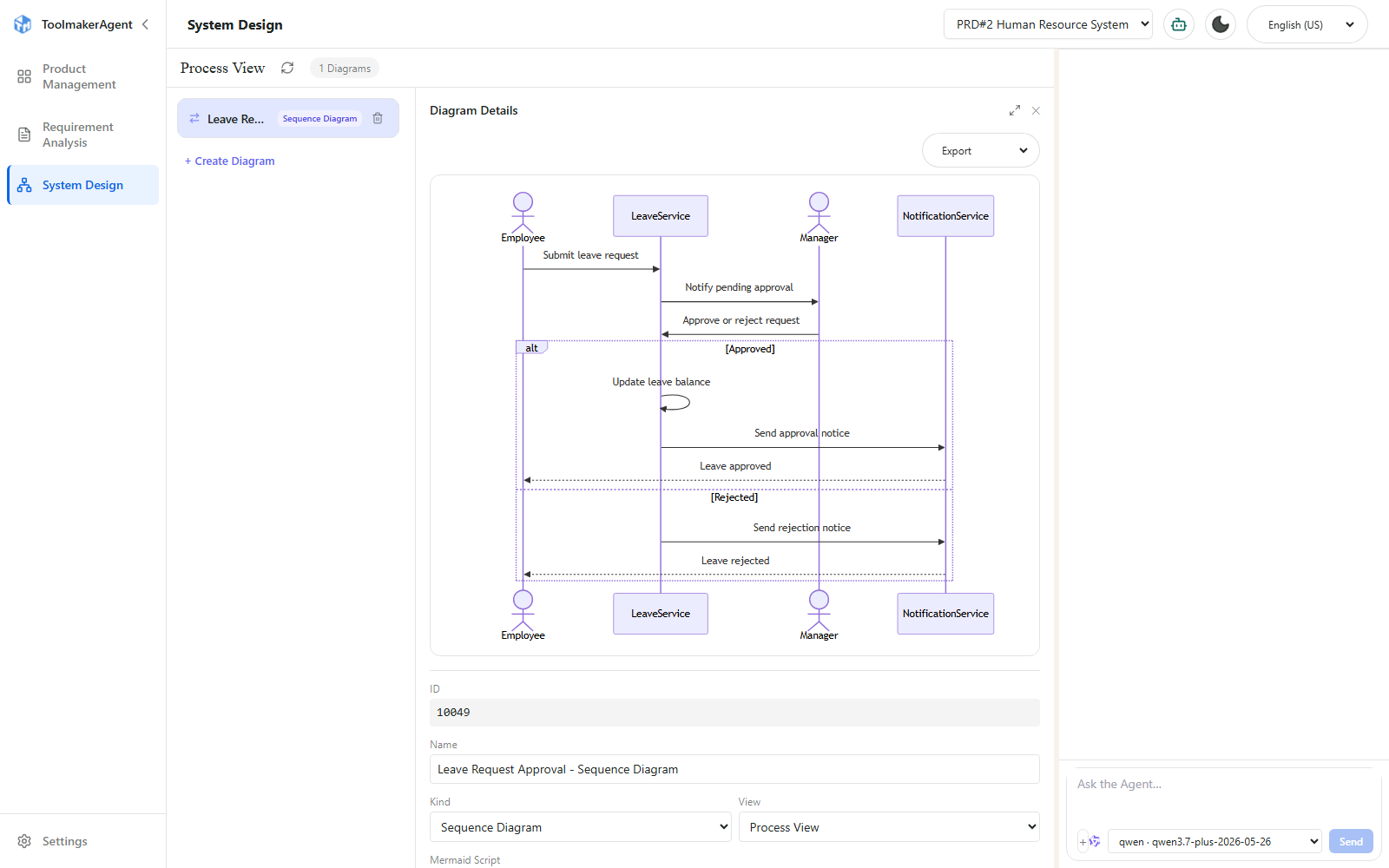Refresh the Process View diagrams

pos(287,68)
